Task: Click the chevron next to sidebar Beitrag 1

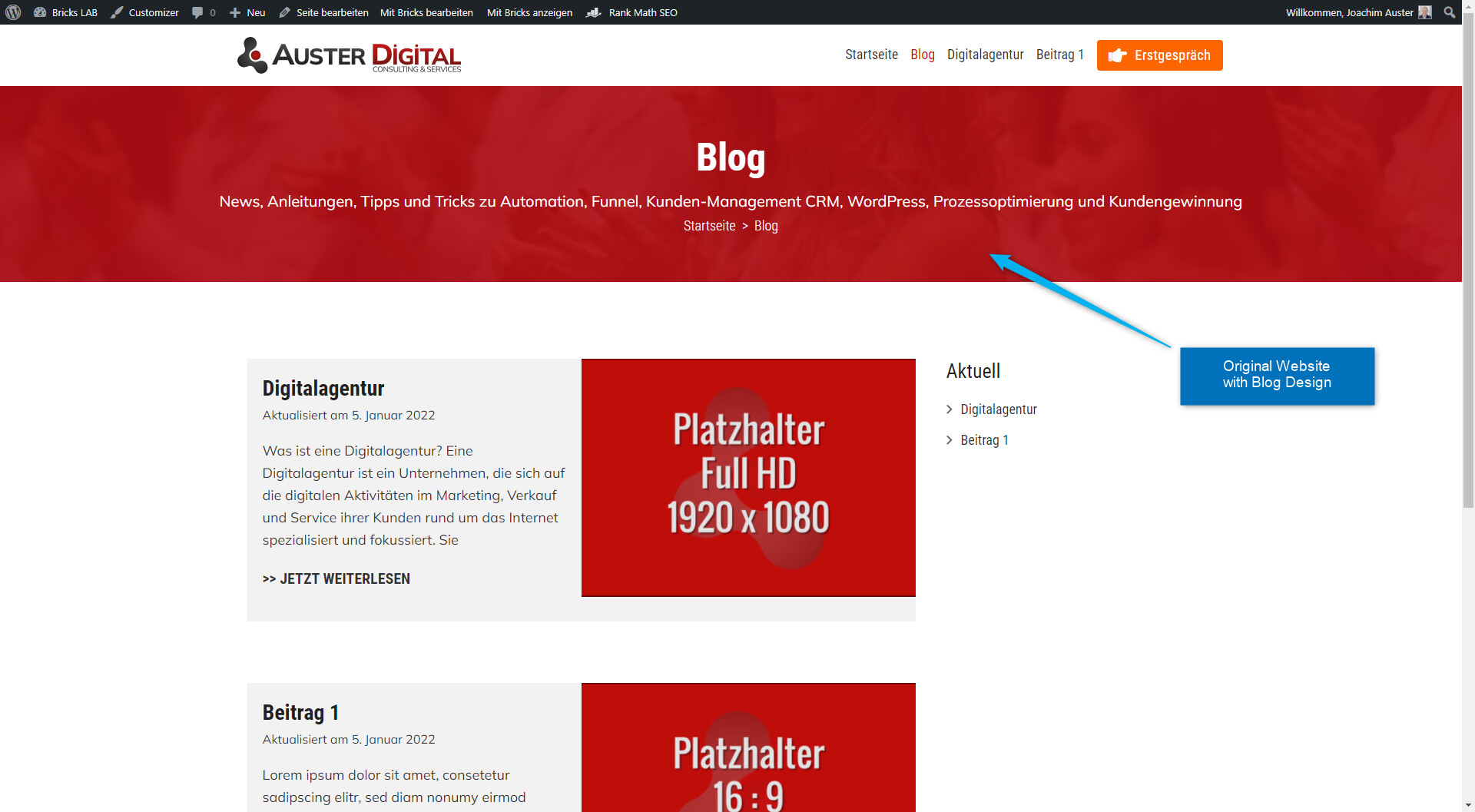Action: [950, 440]
